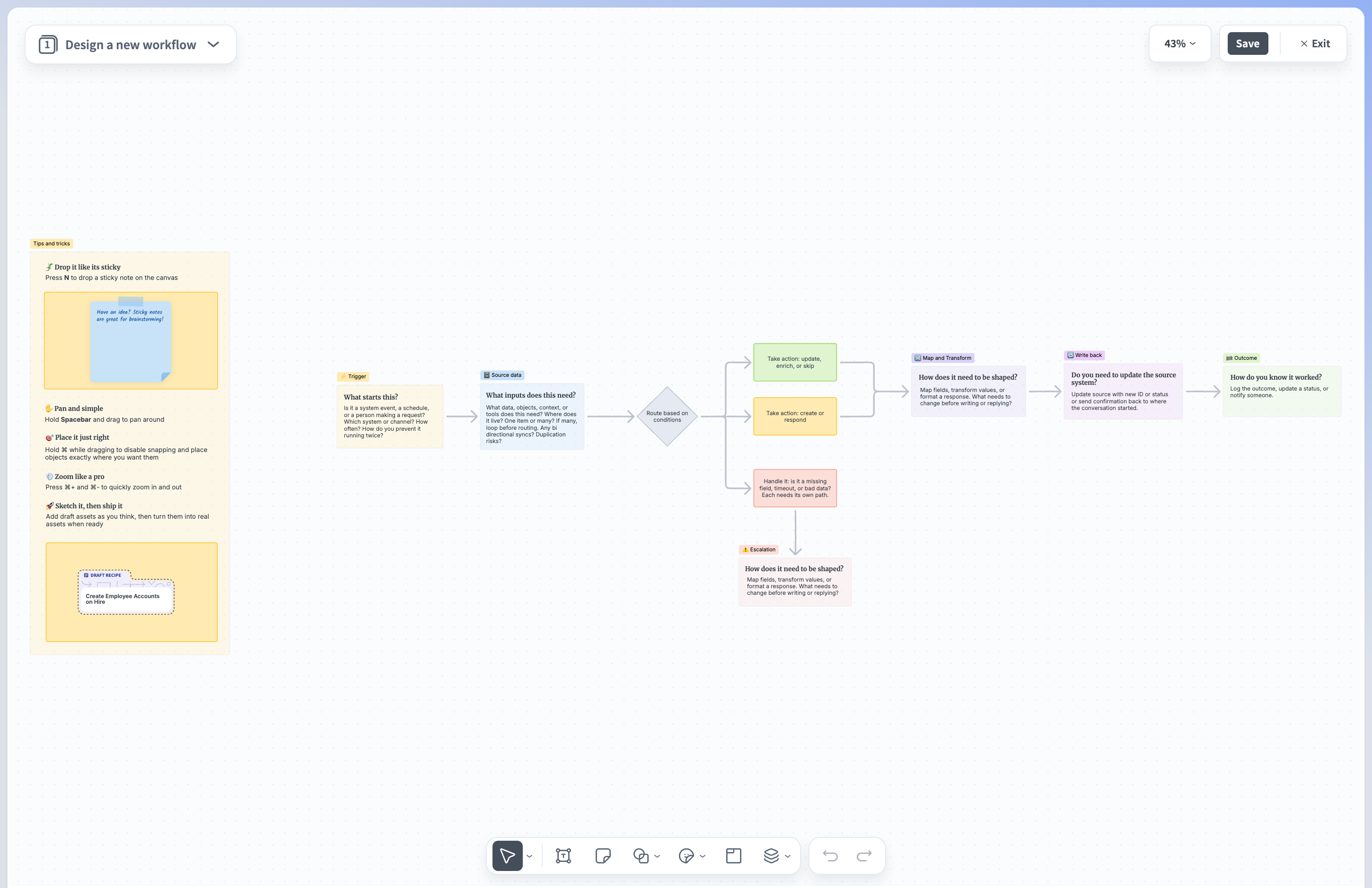This screenshot has width=1372, height=888.
Task: Select the 'Route based on conditions' diamond
Action: (667, 416)
